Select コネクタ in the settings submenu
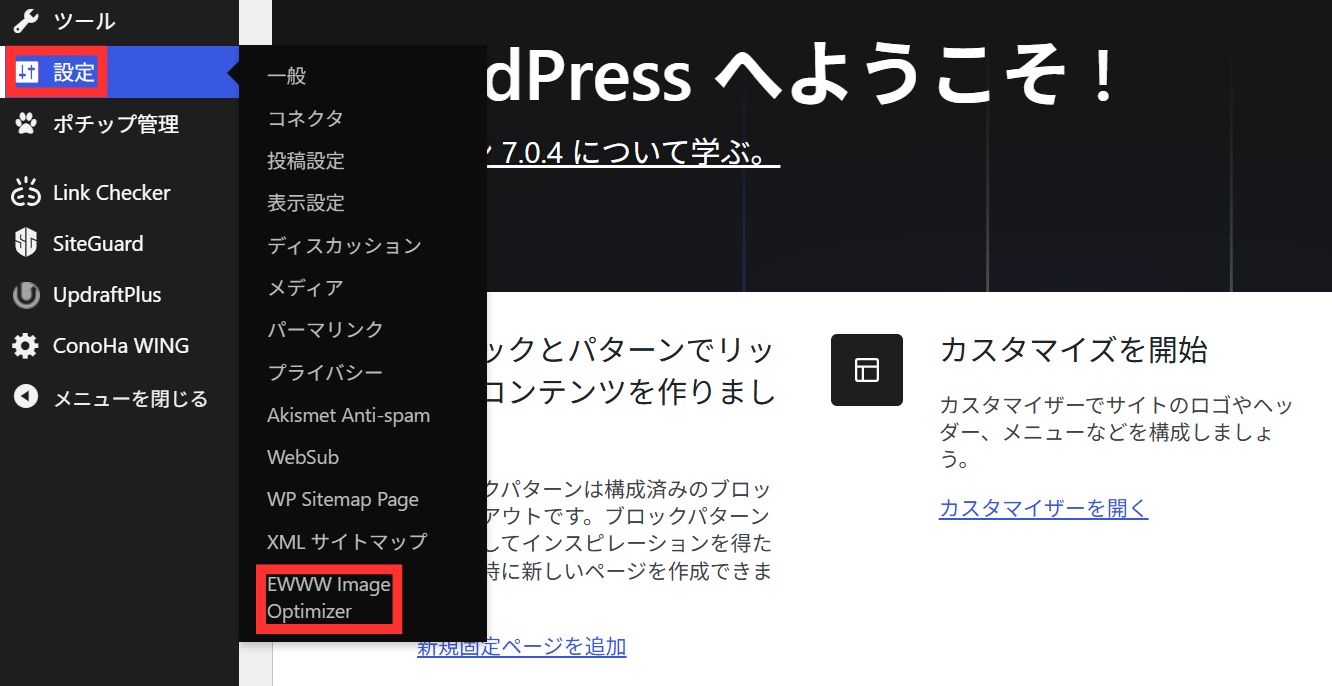 305,118
